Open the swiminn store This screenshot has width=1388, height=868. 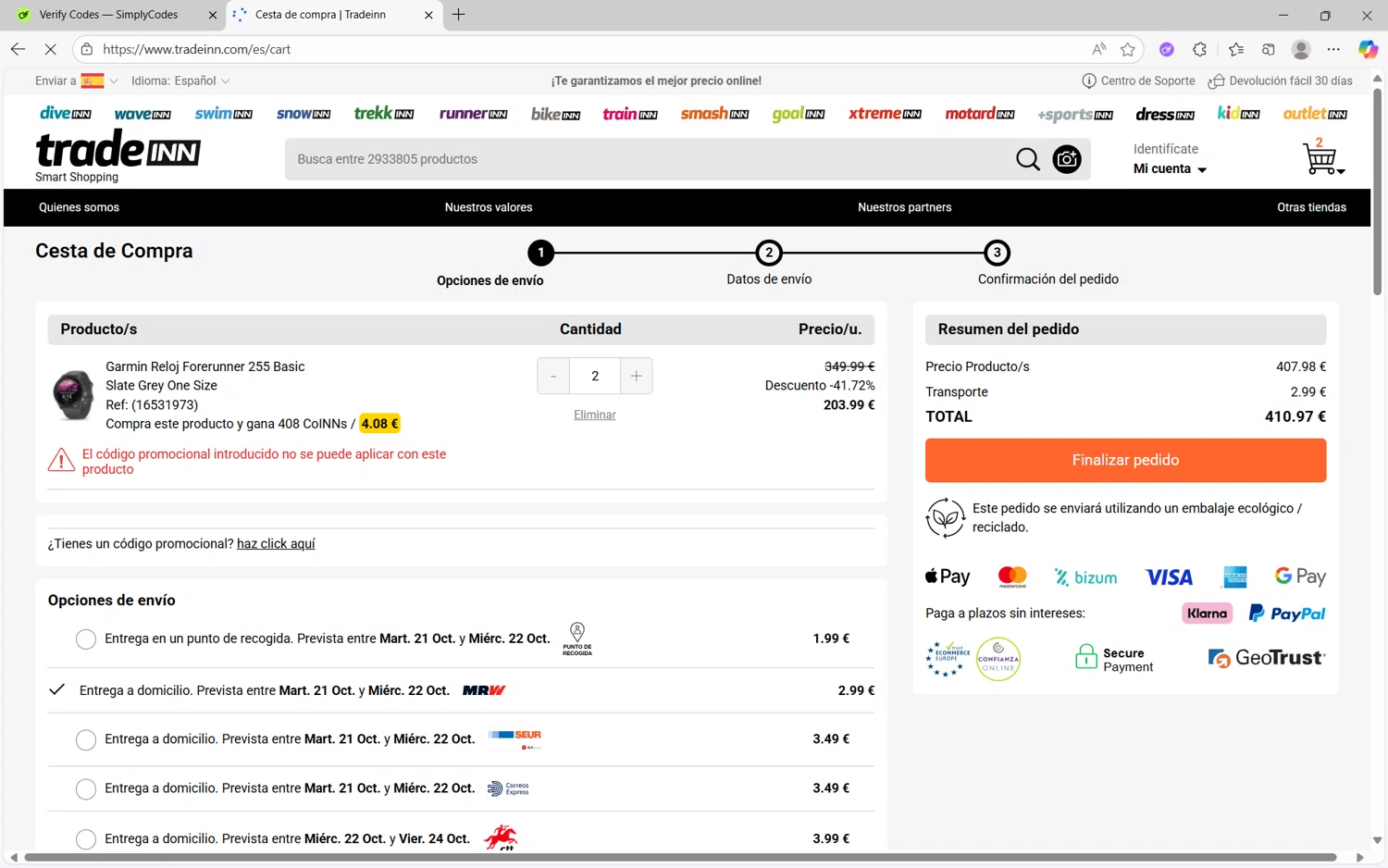pos(223,113)
